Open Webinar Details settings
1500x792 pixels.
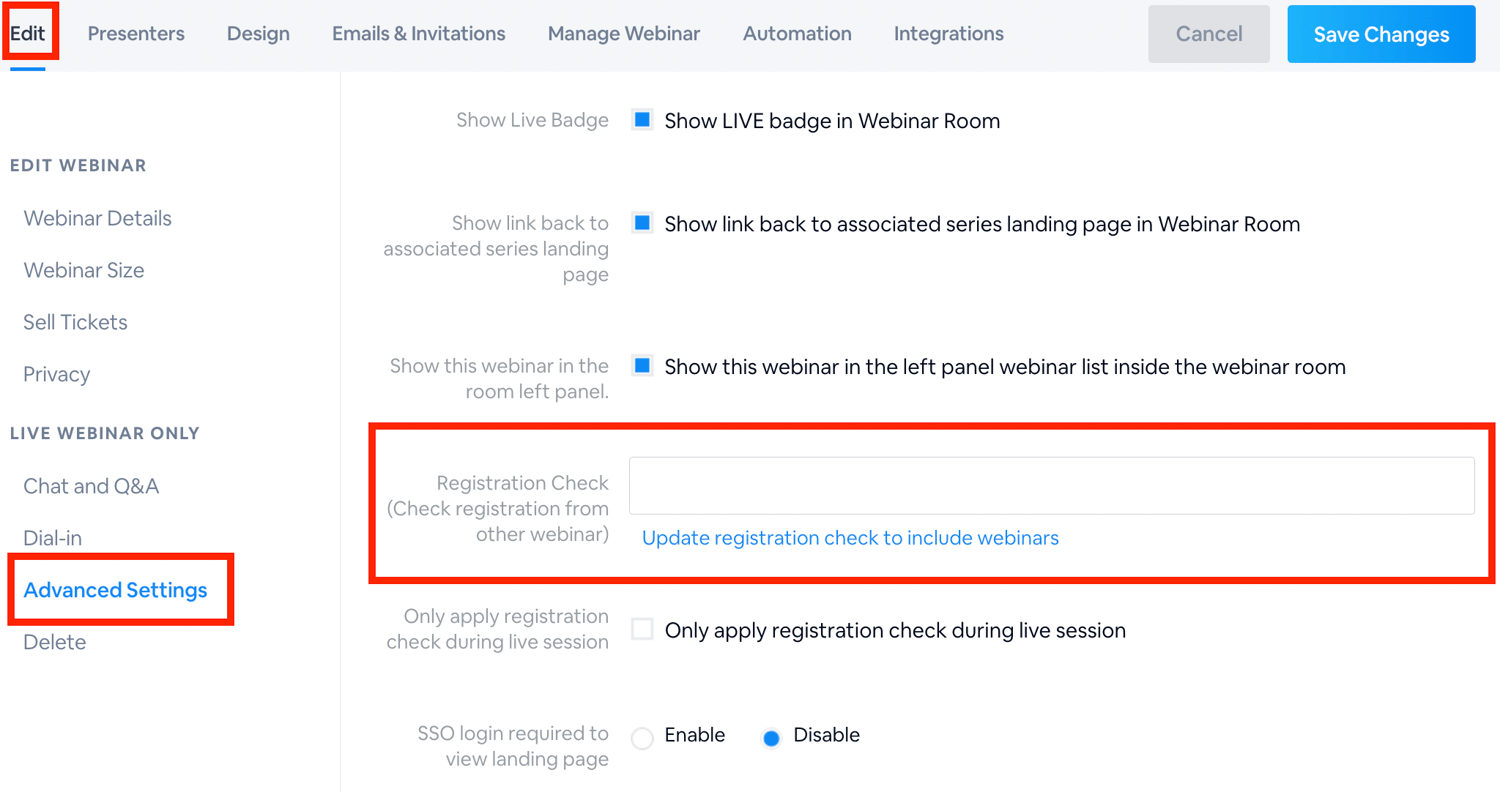(97, 218)
